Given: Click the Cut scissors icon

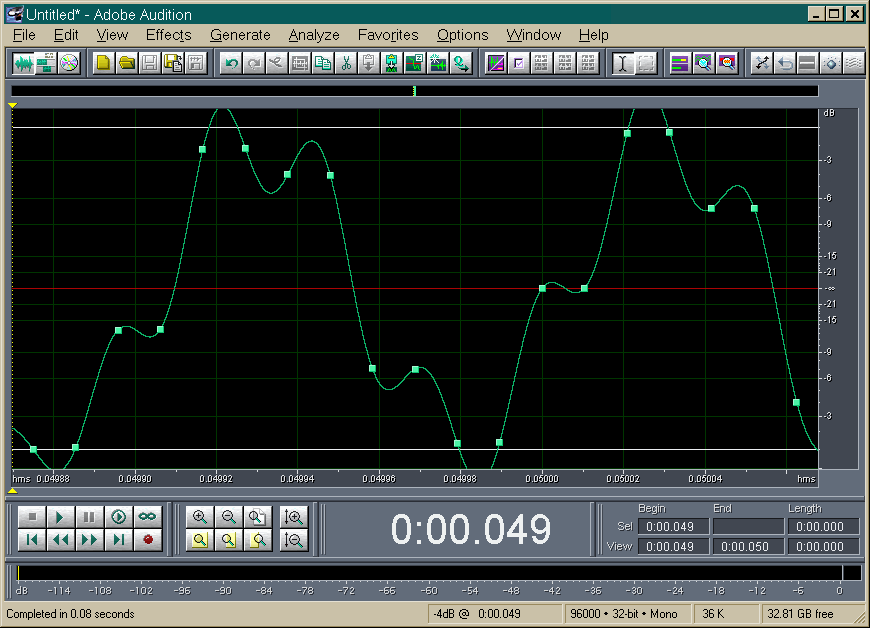Looking at the screenshot, I should coord(346,63).
